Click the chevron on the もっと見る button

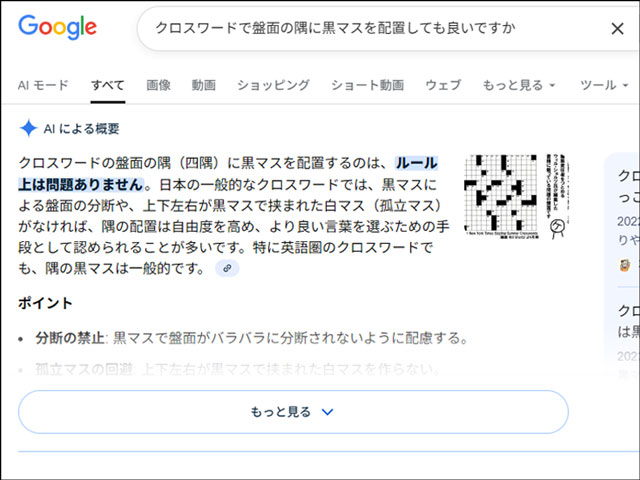[327, 411]
